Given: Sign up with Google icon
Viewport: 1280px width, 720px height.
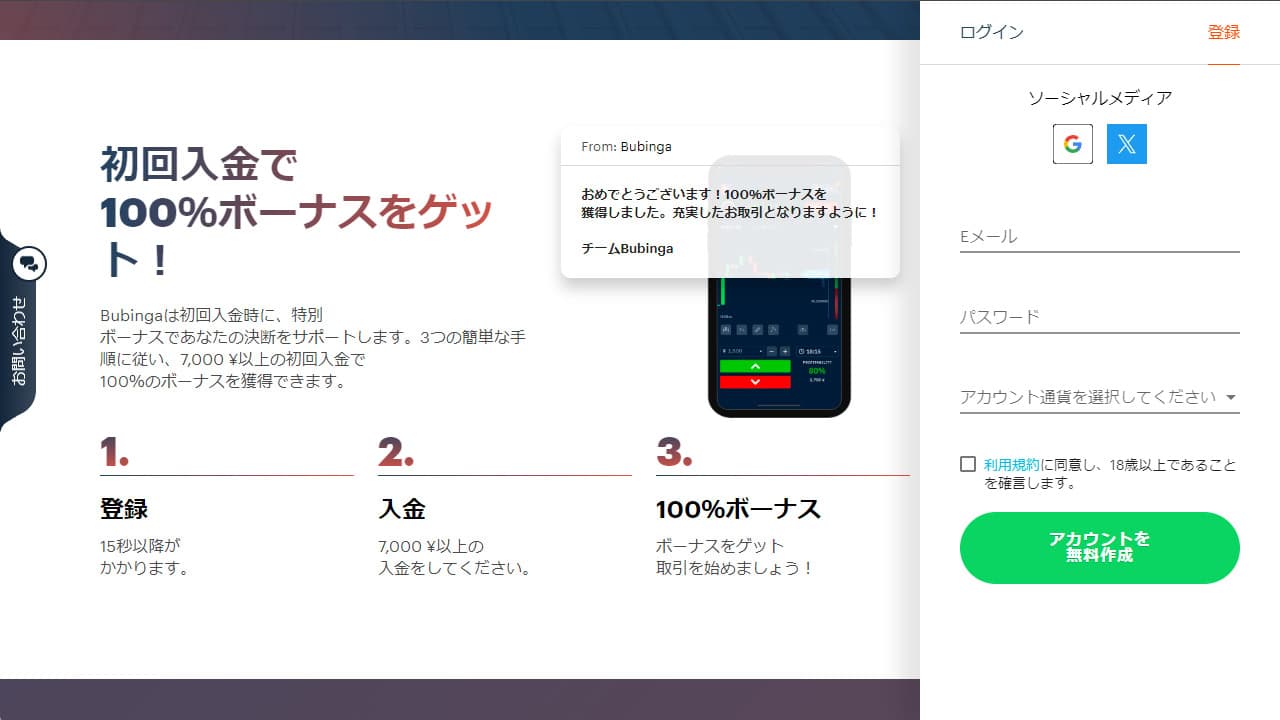Looking at the screenshot, I should pos(1073,144).
